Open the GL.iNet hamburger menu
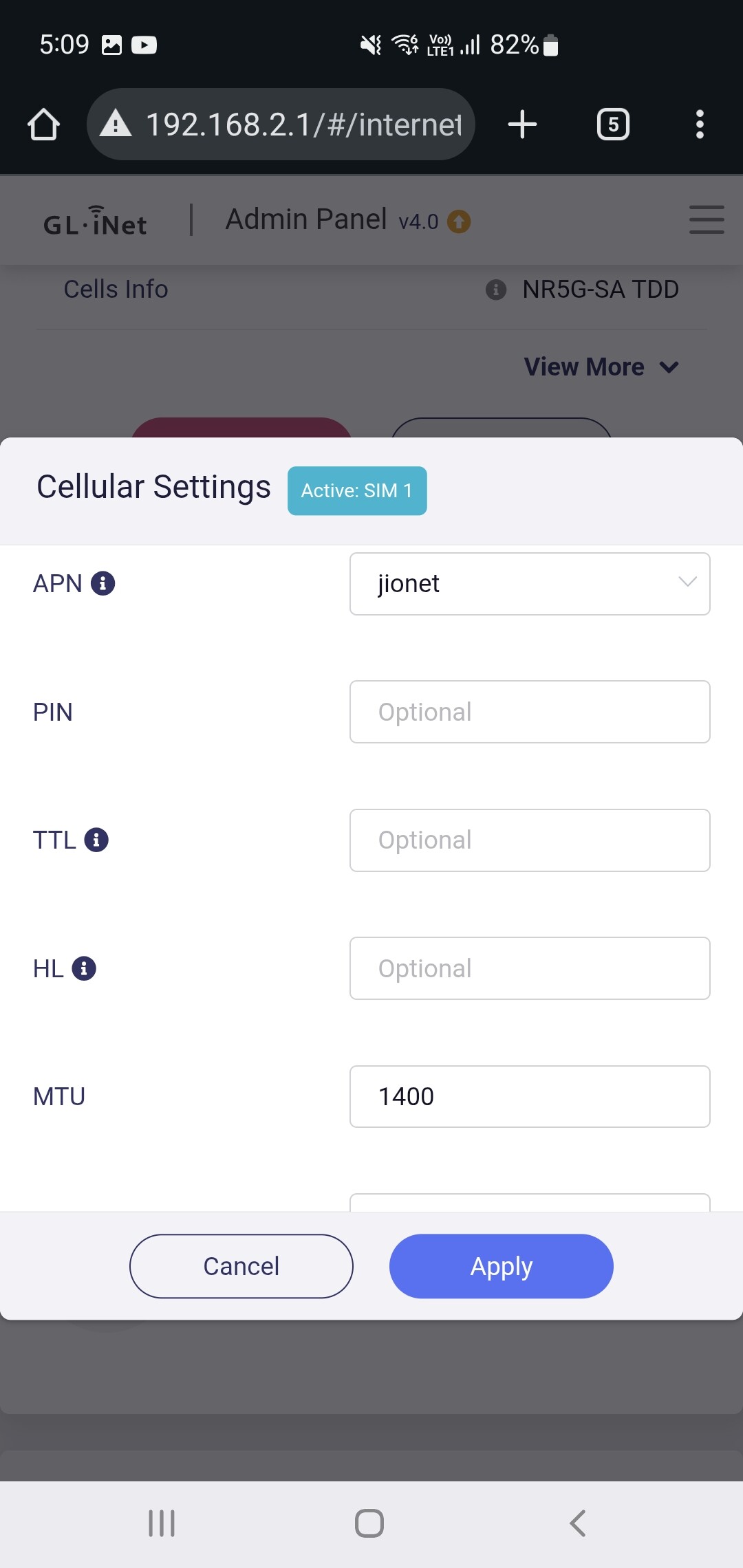Screen dimensions: 743x1568 coord(707,219)
